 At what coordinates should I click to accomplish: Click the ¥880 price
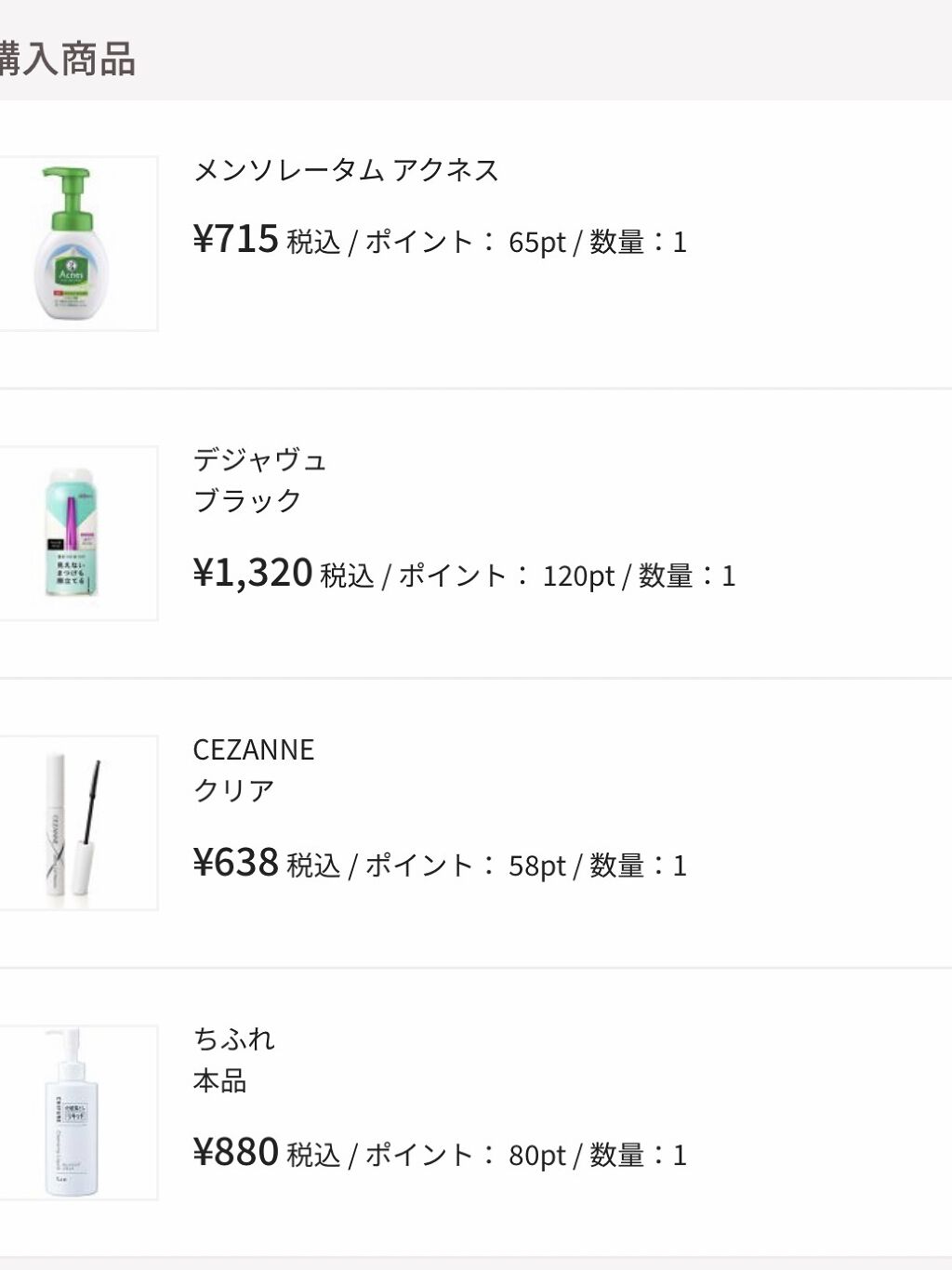(x=236, y=1153)
